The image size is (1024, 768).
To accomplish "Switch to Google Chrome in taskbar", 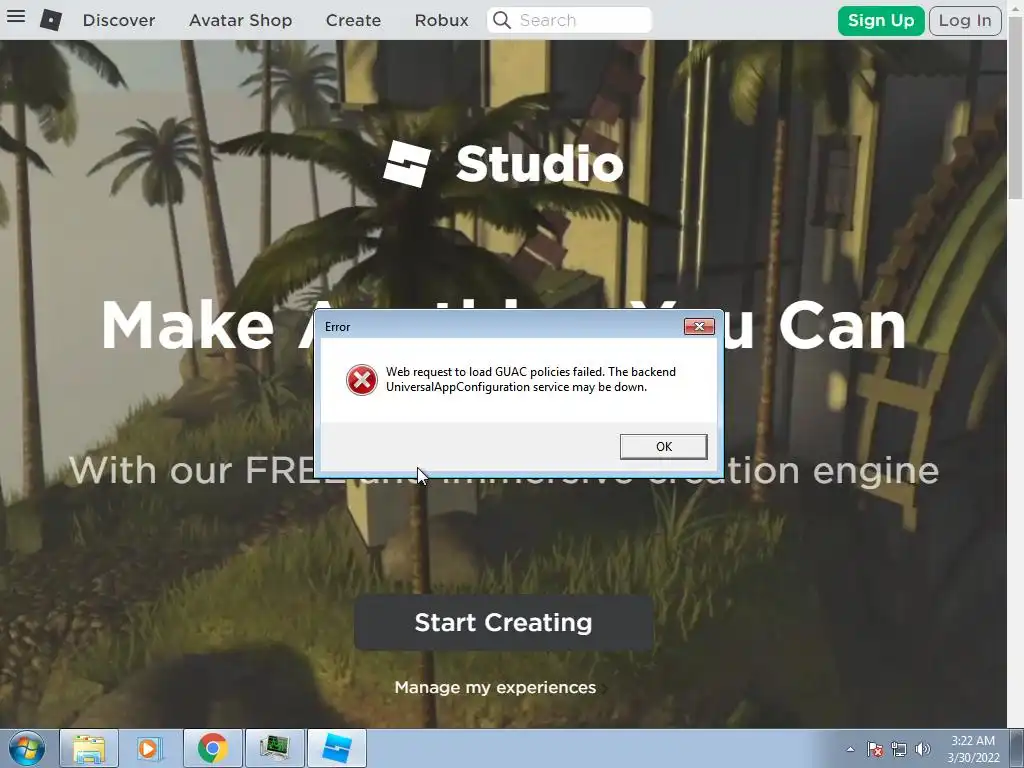I will (213, 748).
